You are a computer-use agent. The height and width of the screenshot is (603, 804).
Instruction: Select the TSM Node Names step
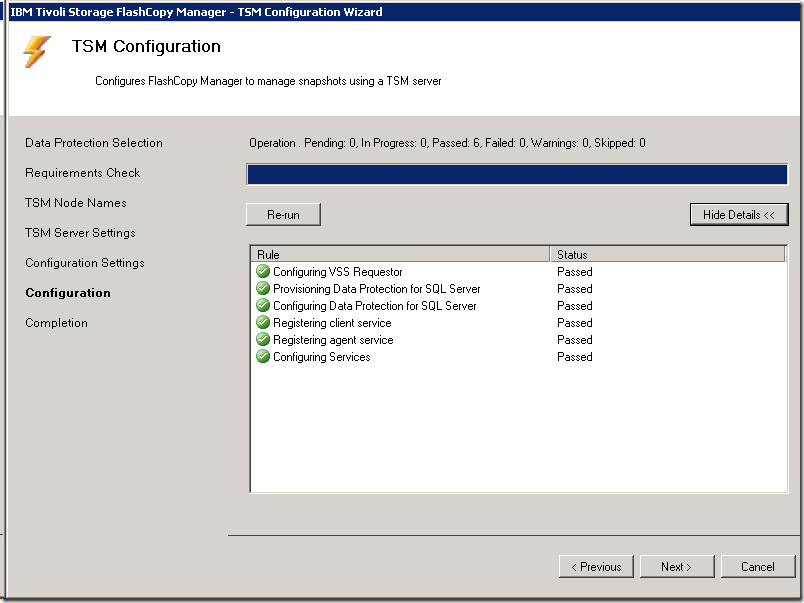76,203
